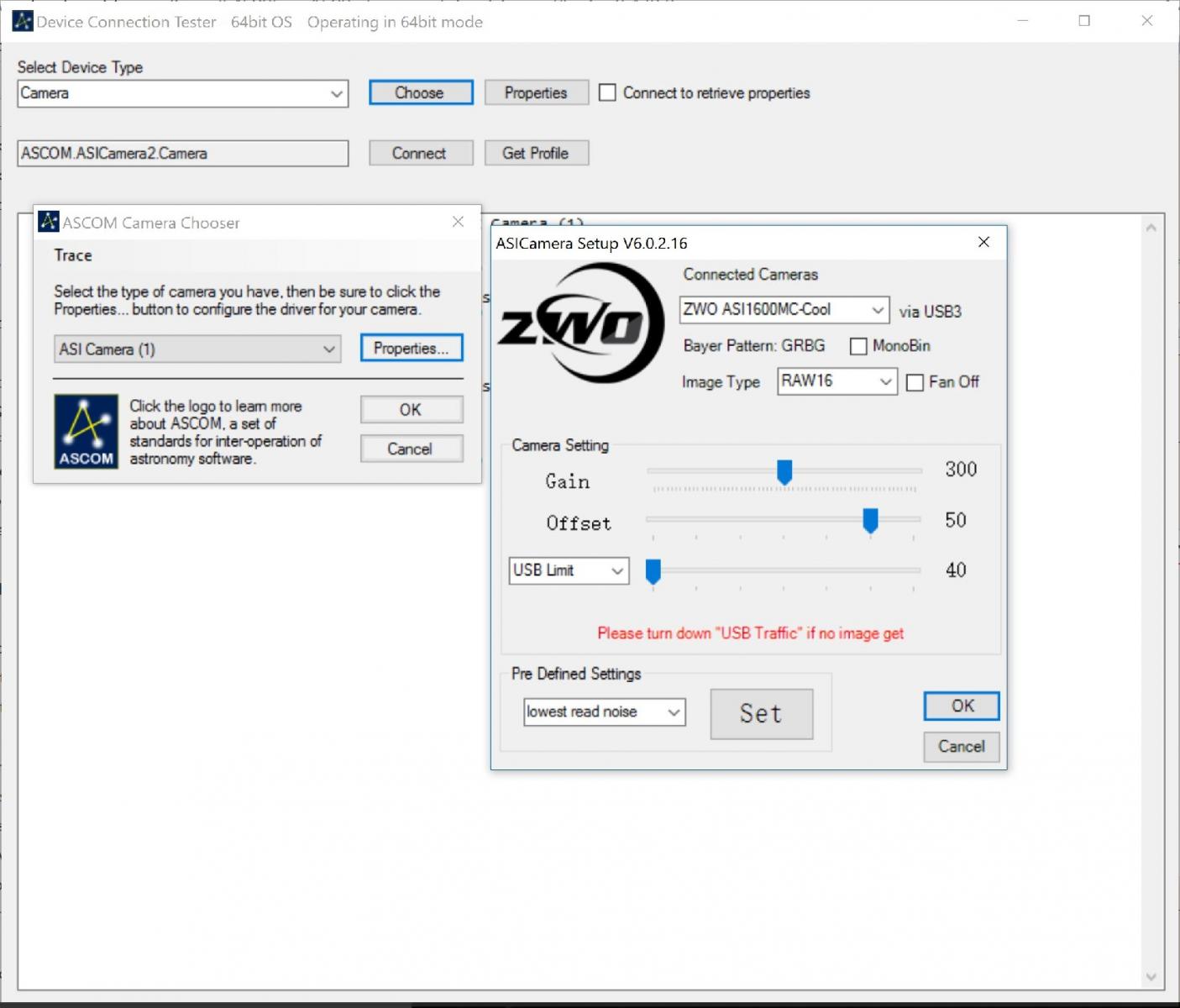Click the ASCOM logo in Camera Chooser

(x=86, y=432)
